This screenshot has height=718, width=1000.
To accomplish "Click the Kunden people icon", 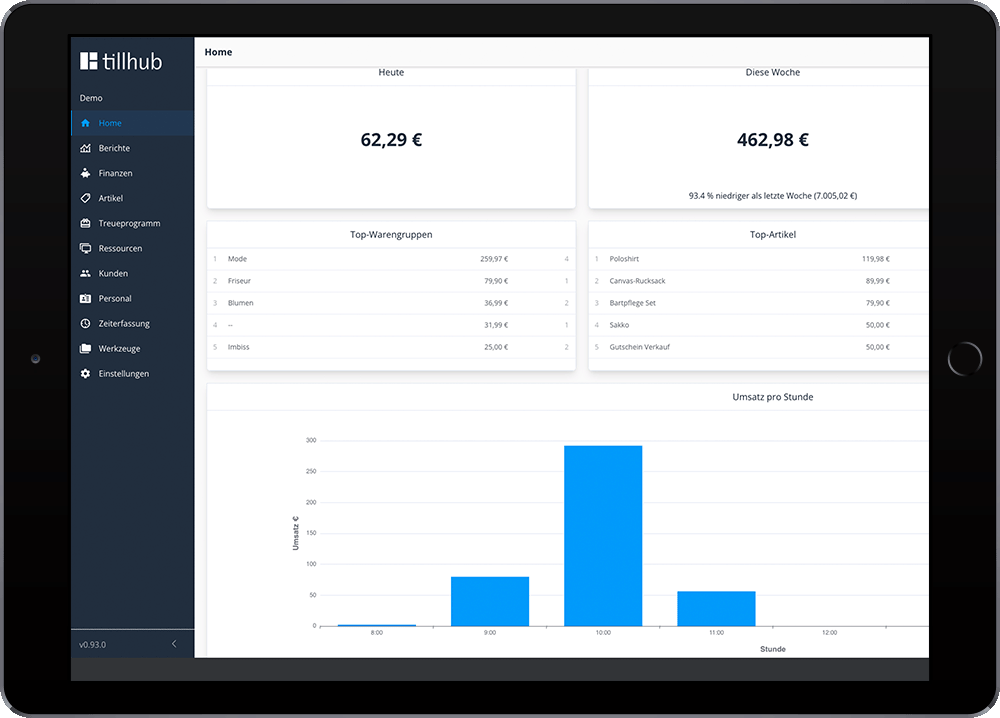I will tap(85, 273).
